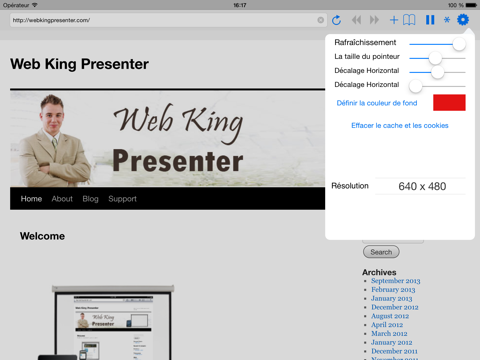The image size is (480, 360).
Task: Click the website Search button
Action: (x=381, y=252)
